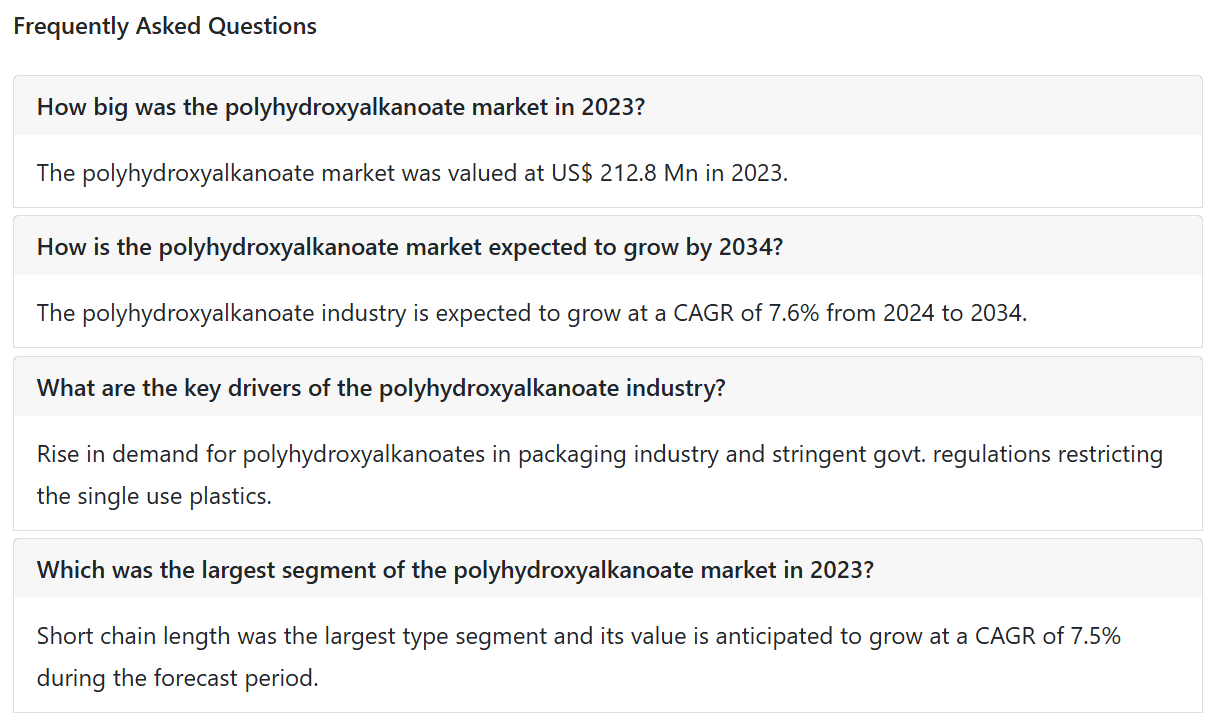Click the 'Frequently Asked Questions' heading
Viewport: 1209px width, 716px height.
(165, 26)
